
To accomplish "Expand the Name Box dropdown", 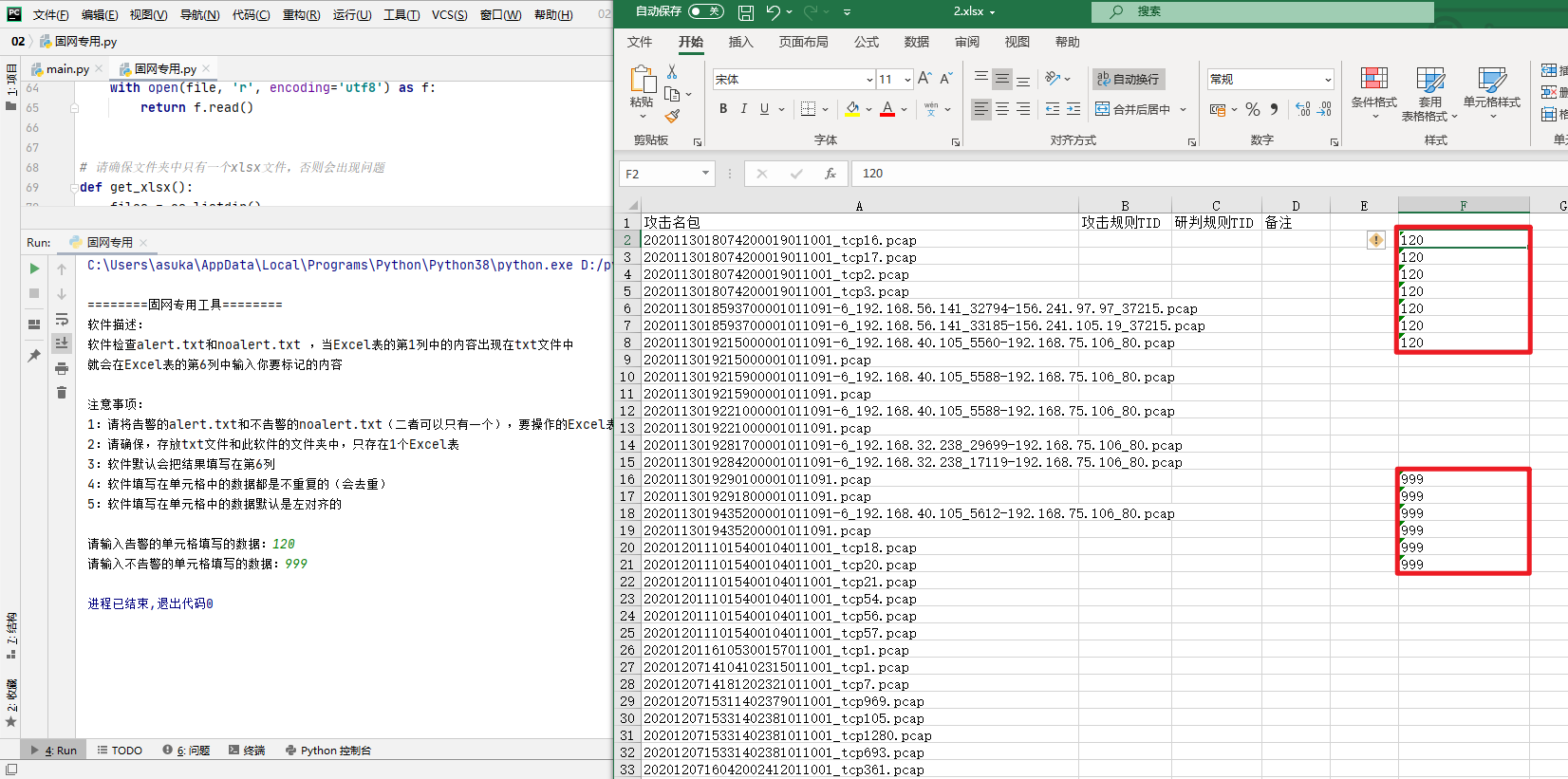I will [x=705, y=174].
